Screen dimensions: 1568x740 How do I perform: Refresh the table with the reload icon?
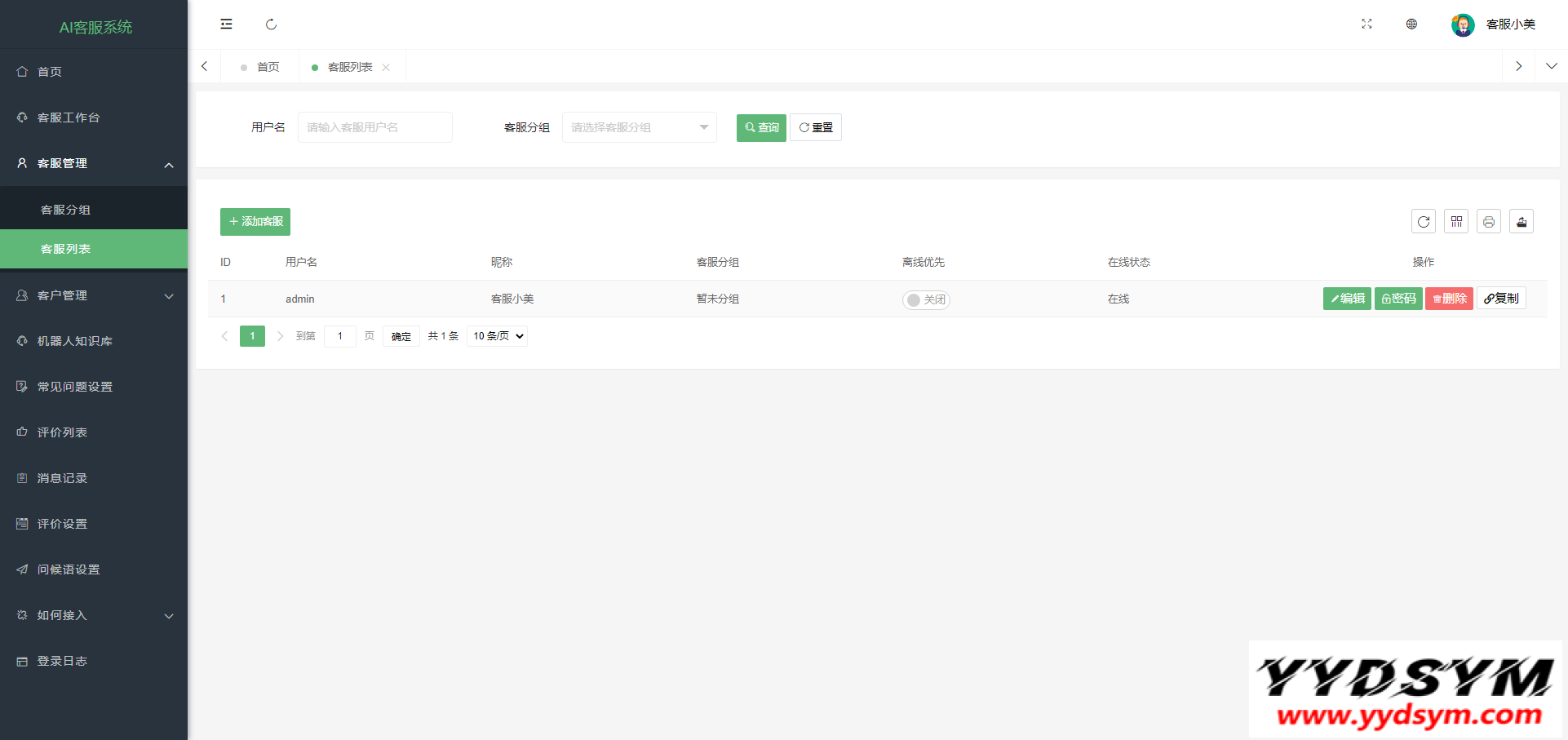coord(1424,222)
